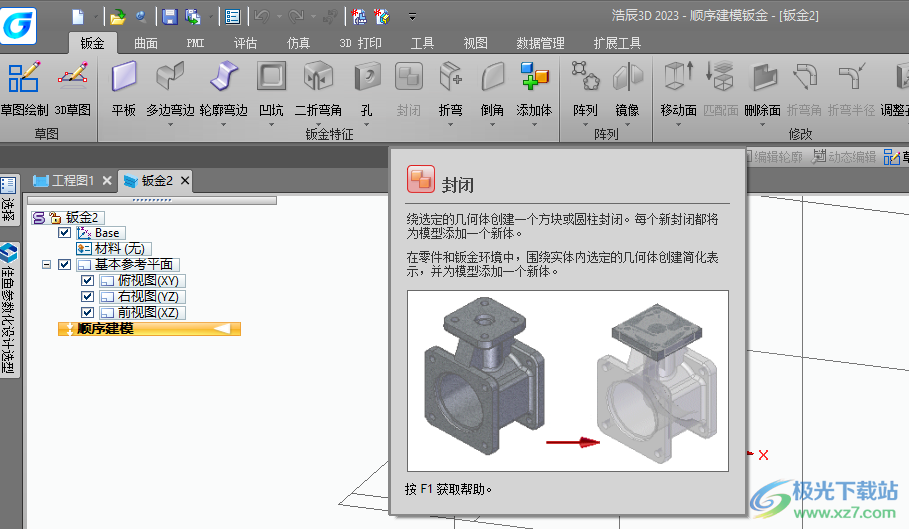Close the 工程图1 document tab
Screen dimensions: 909x529
[x=107, y=181]
